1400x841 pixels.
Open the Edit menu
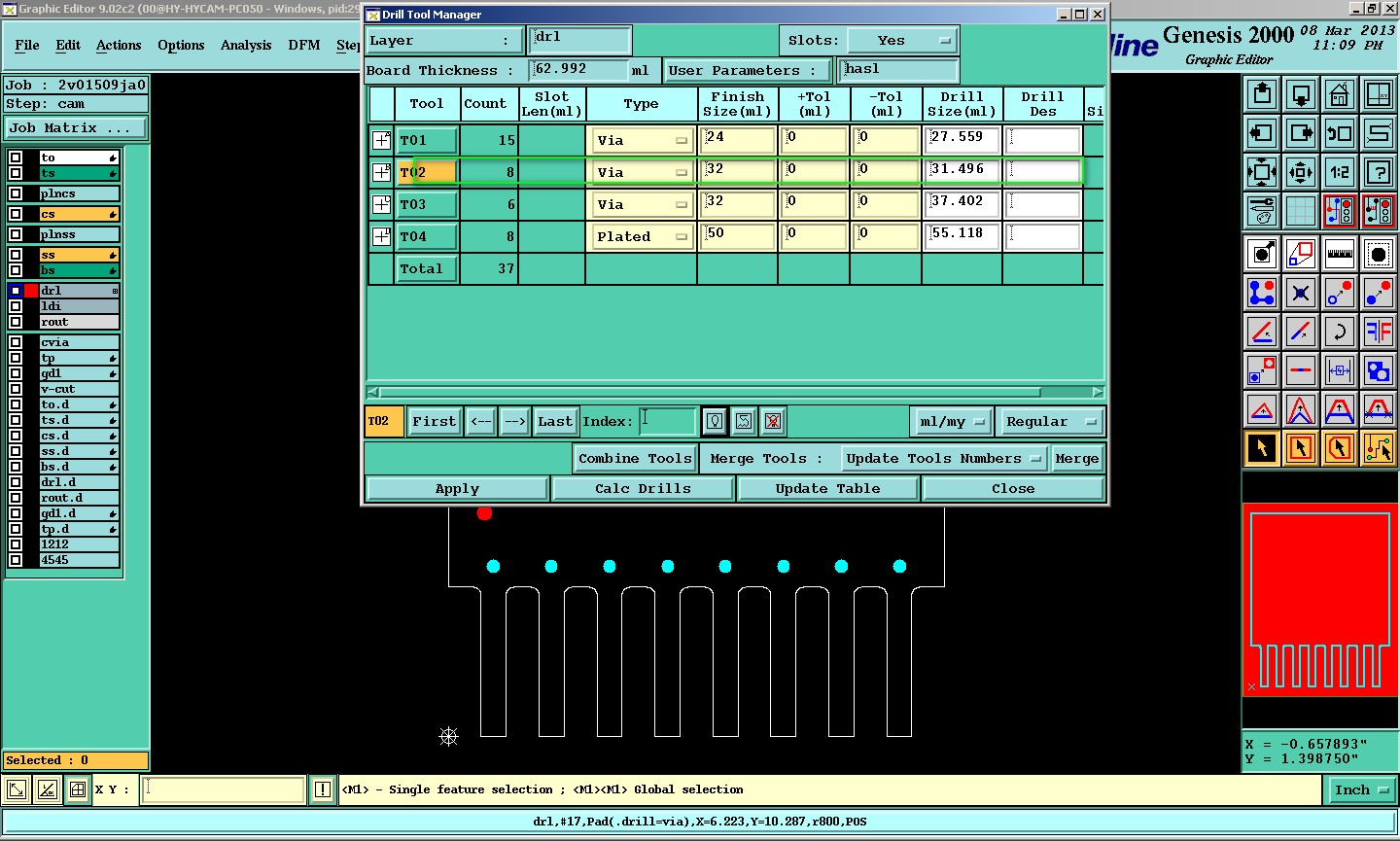coord(68,45)
